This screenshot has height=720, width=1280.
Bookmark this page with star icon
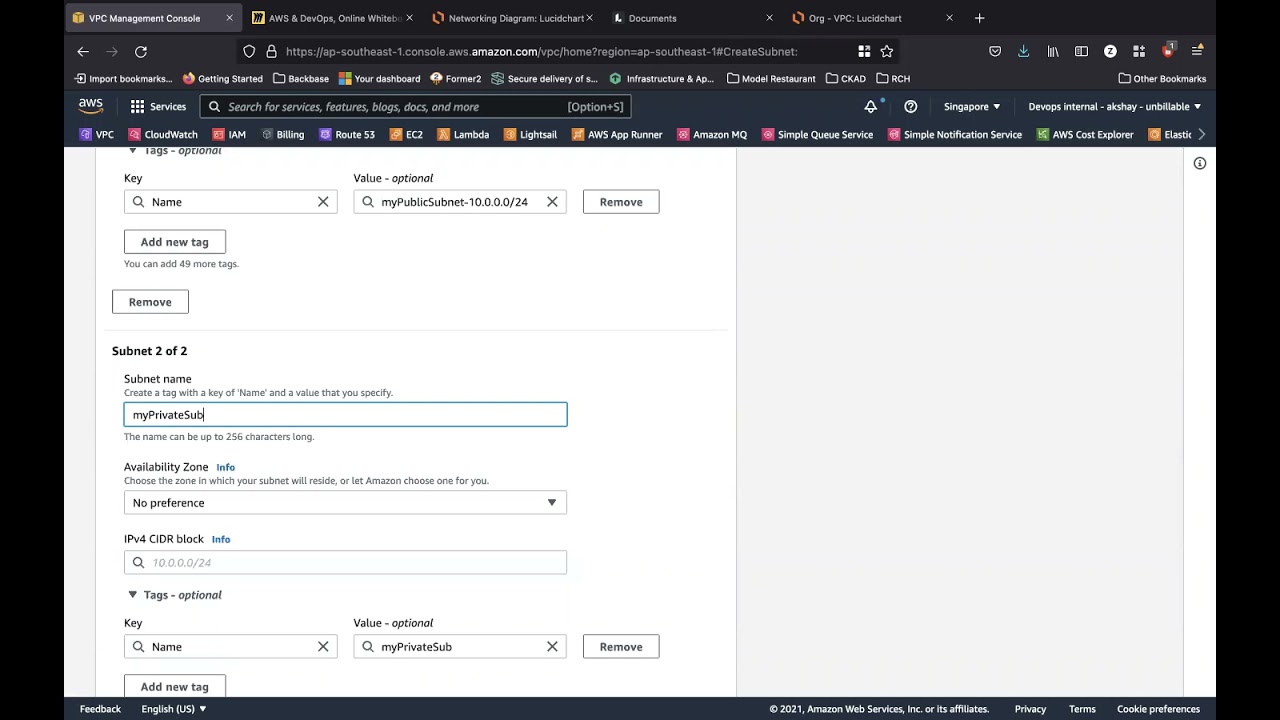(887, 51)
